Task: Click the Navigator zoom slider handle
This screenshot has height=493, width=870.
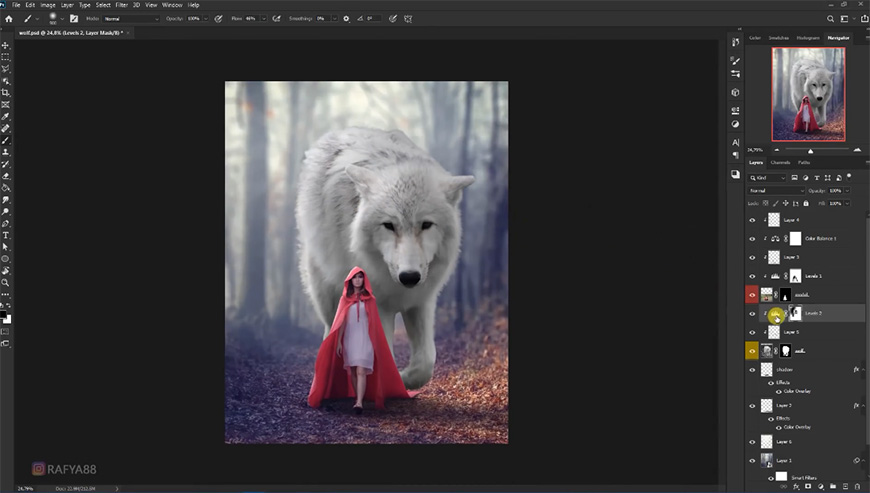Action: pos(810,151)
